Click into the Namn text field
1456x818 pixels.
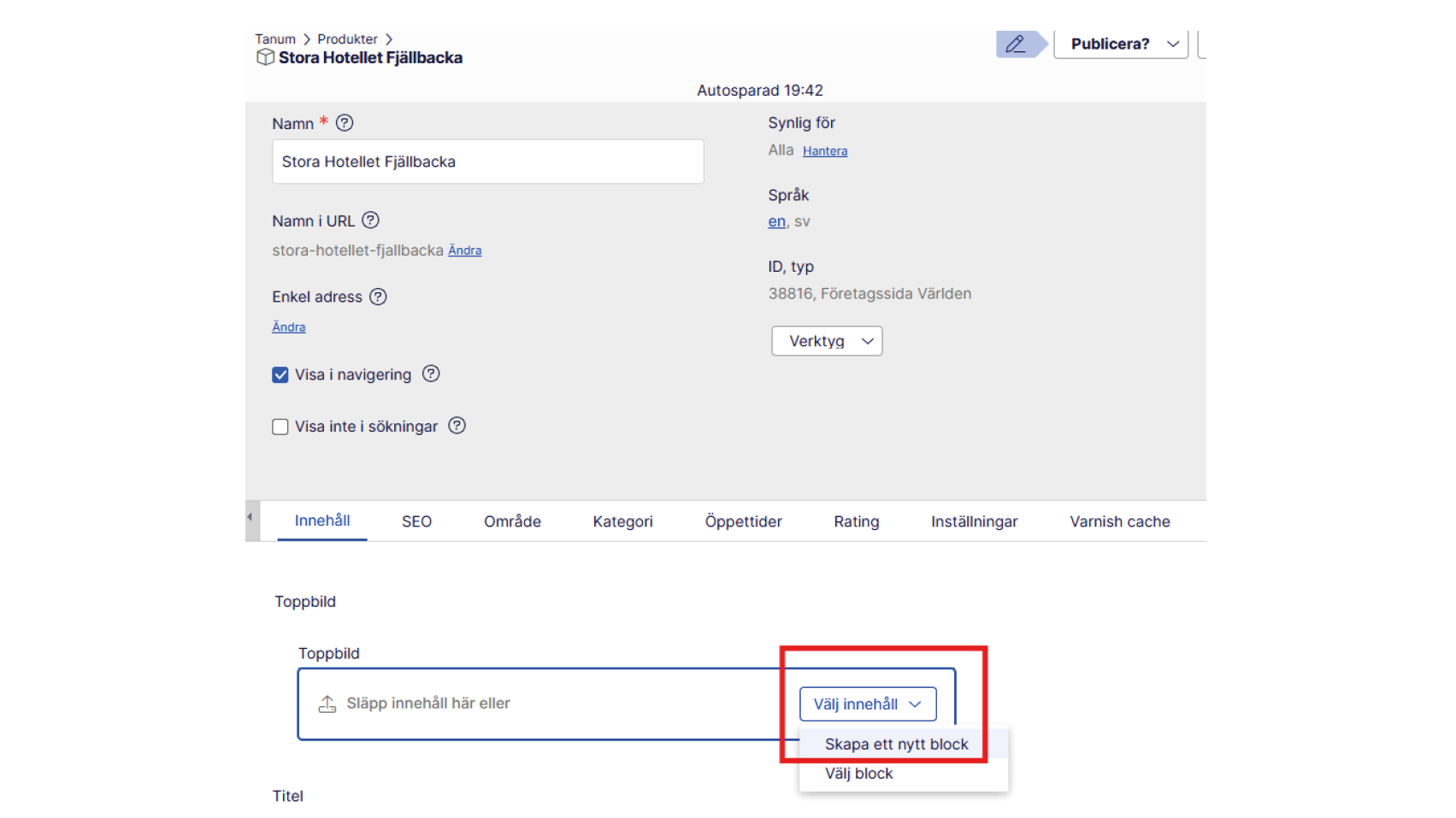(x=487, y=162)
